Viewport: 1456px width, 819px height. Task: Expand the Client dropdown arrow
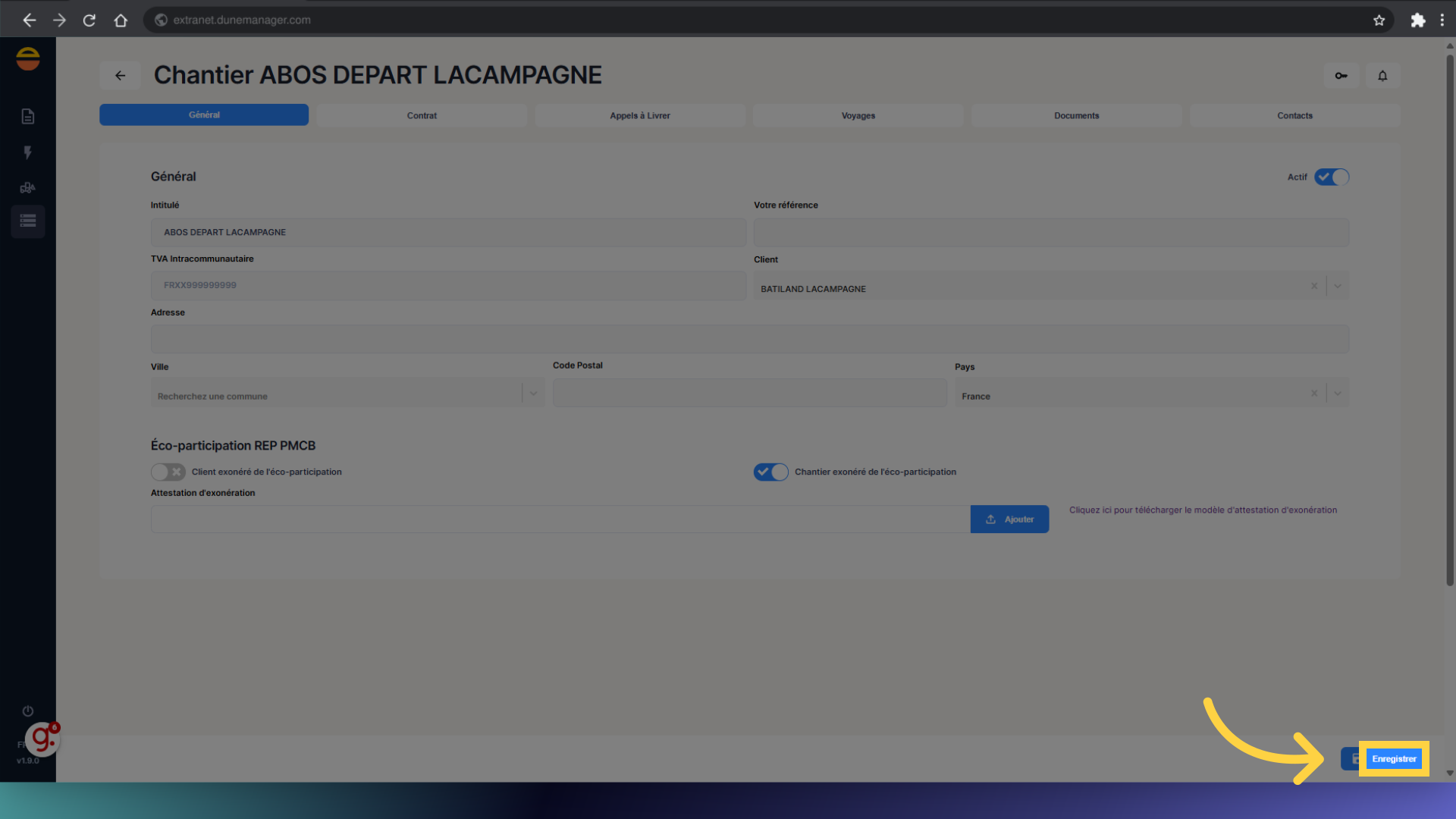pos(1338,286)
